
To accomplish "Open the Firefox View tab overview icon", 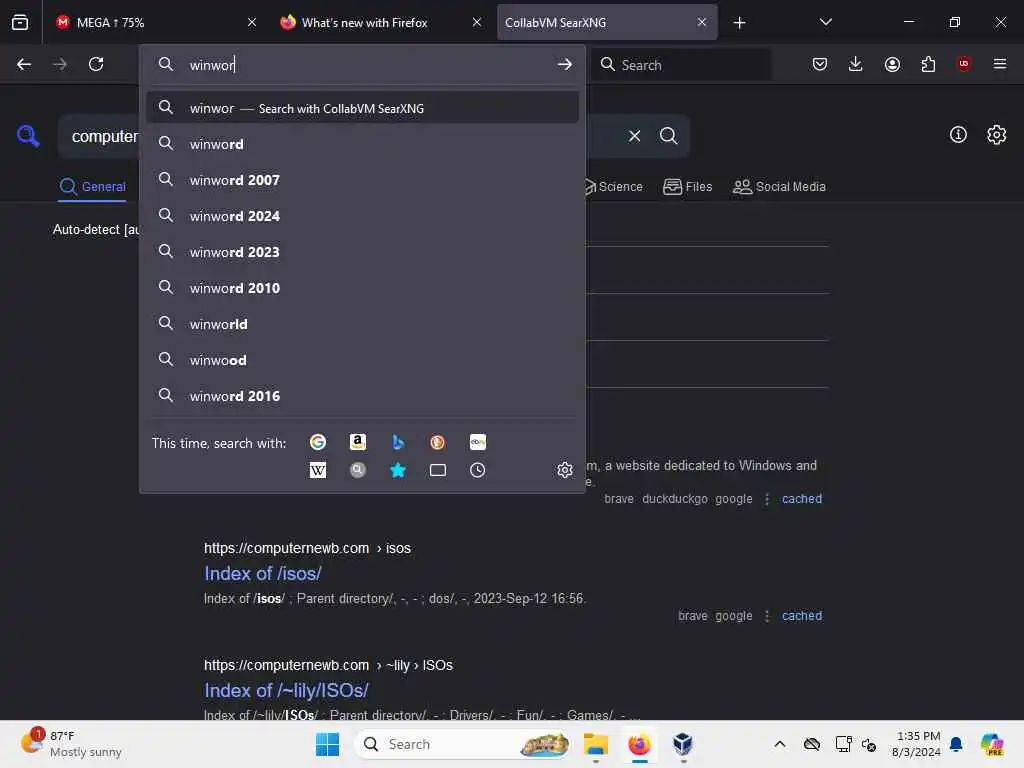I will (20, 22).
